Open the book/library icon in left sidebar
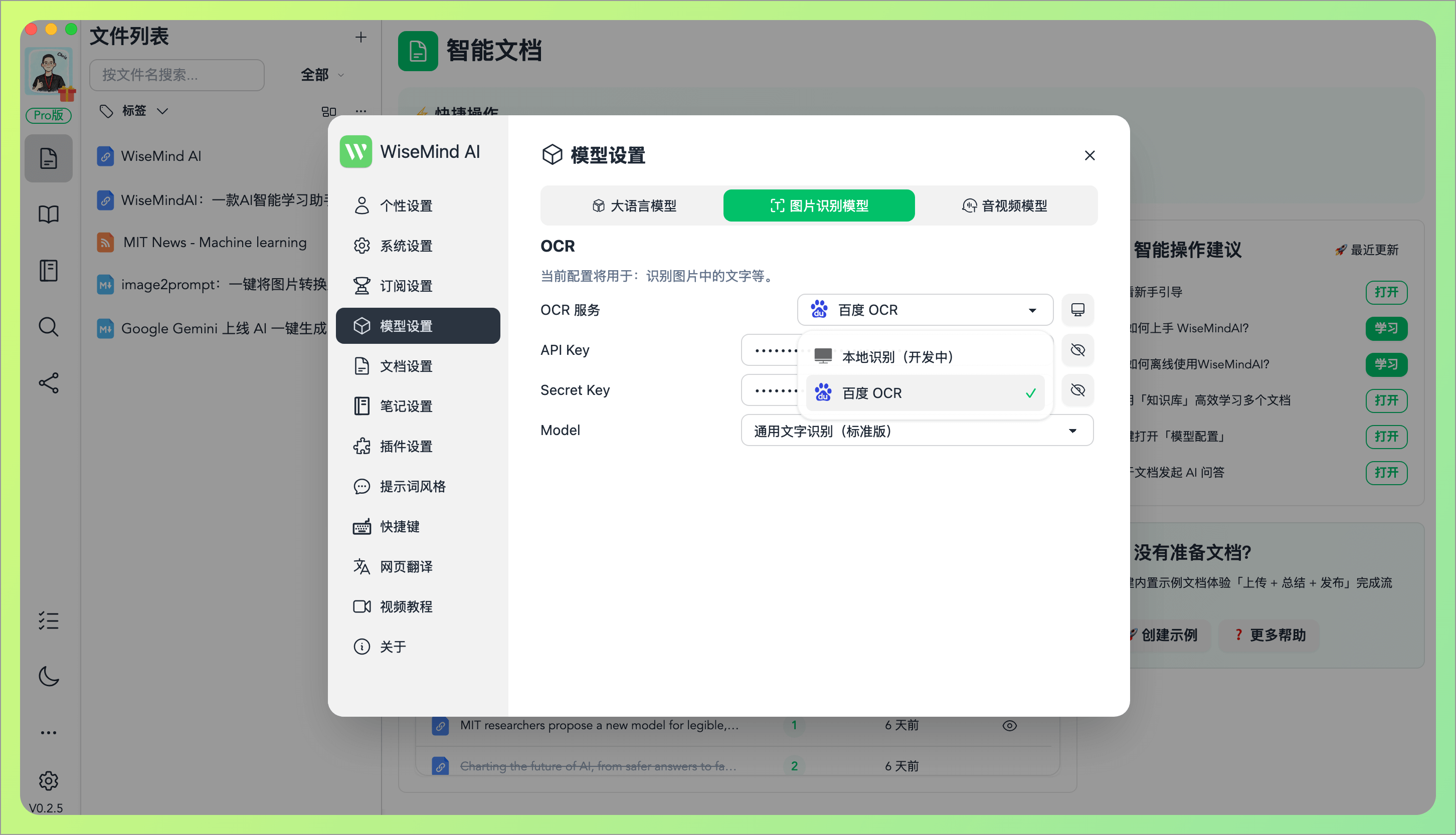 pos(48,214)
